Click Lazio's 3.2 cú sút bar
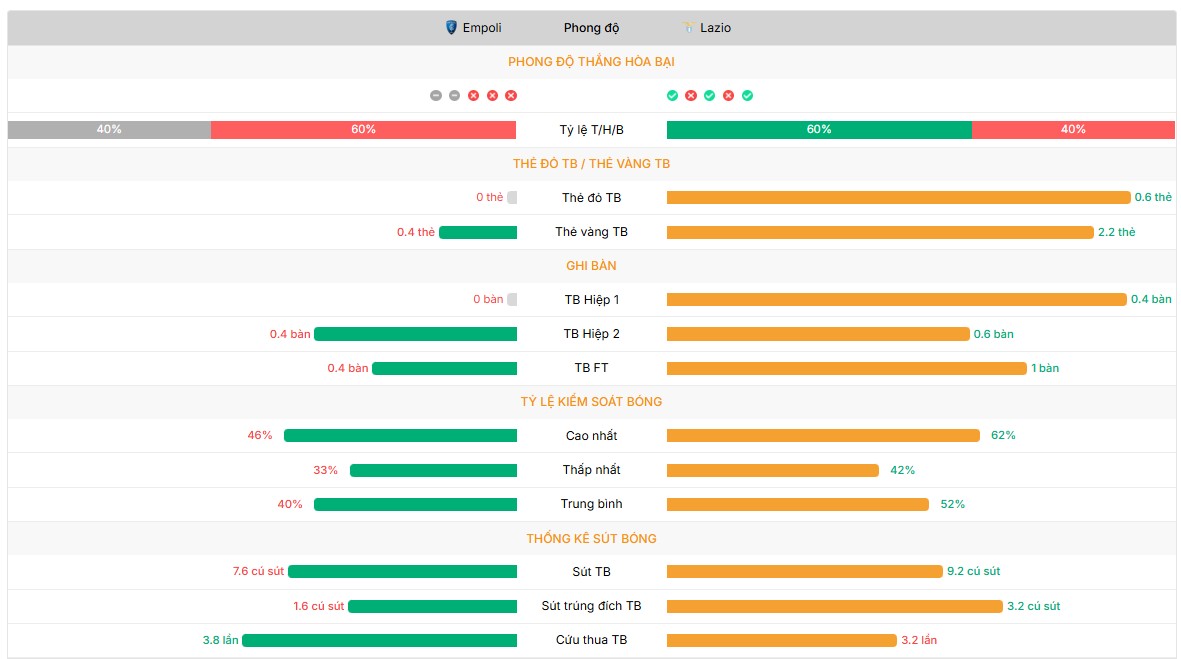This screenshot has height=659, width=1181. (x=835, y=606)
